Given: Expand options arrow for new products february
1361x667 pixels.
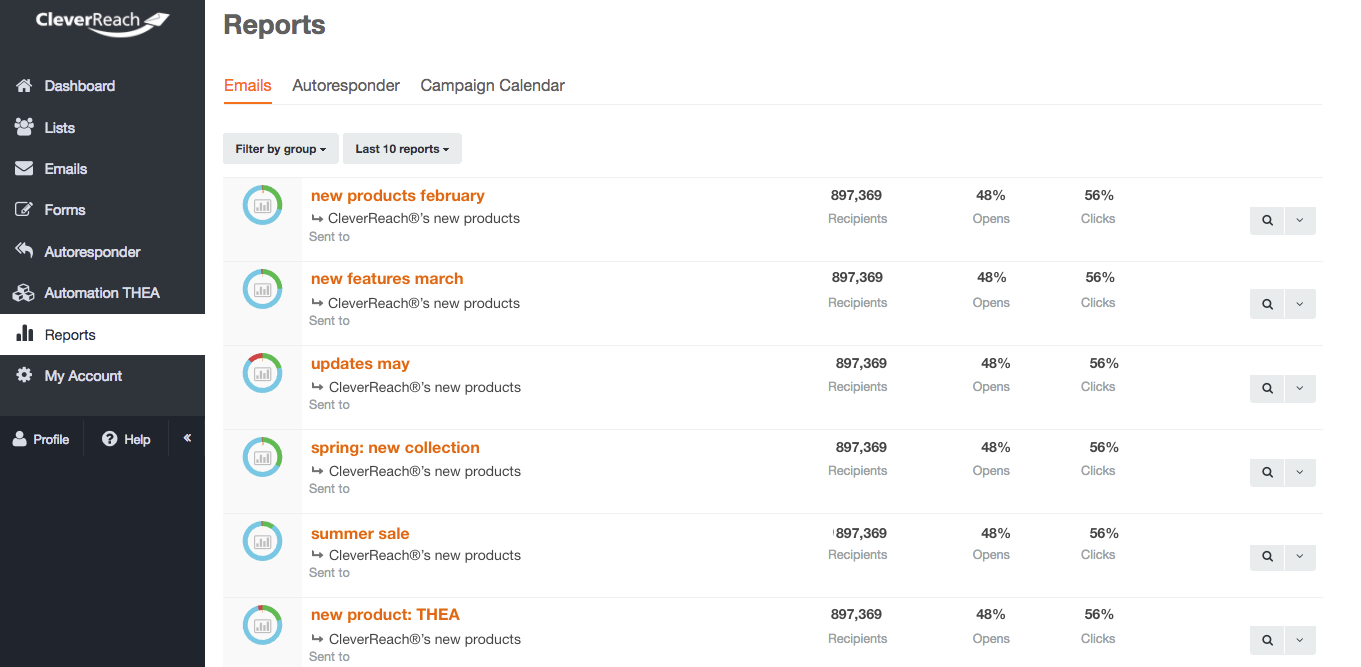Looking at the screenshot, I should pos(1300,221).
